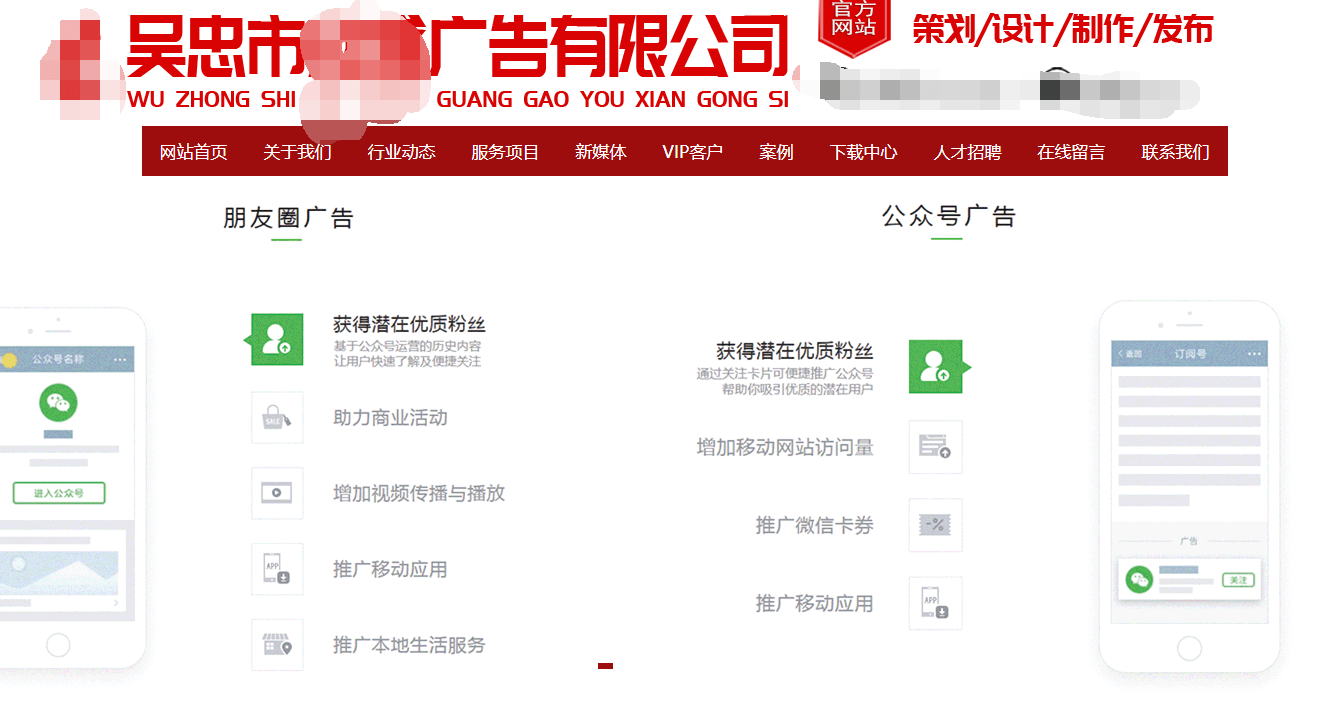Click the APP phone icon in 朋友圈广告 list

[277, 569]
